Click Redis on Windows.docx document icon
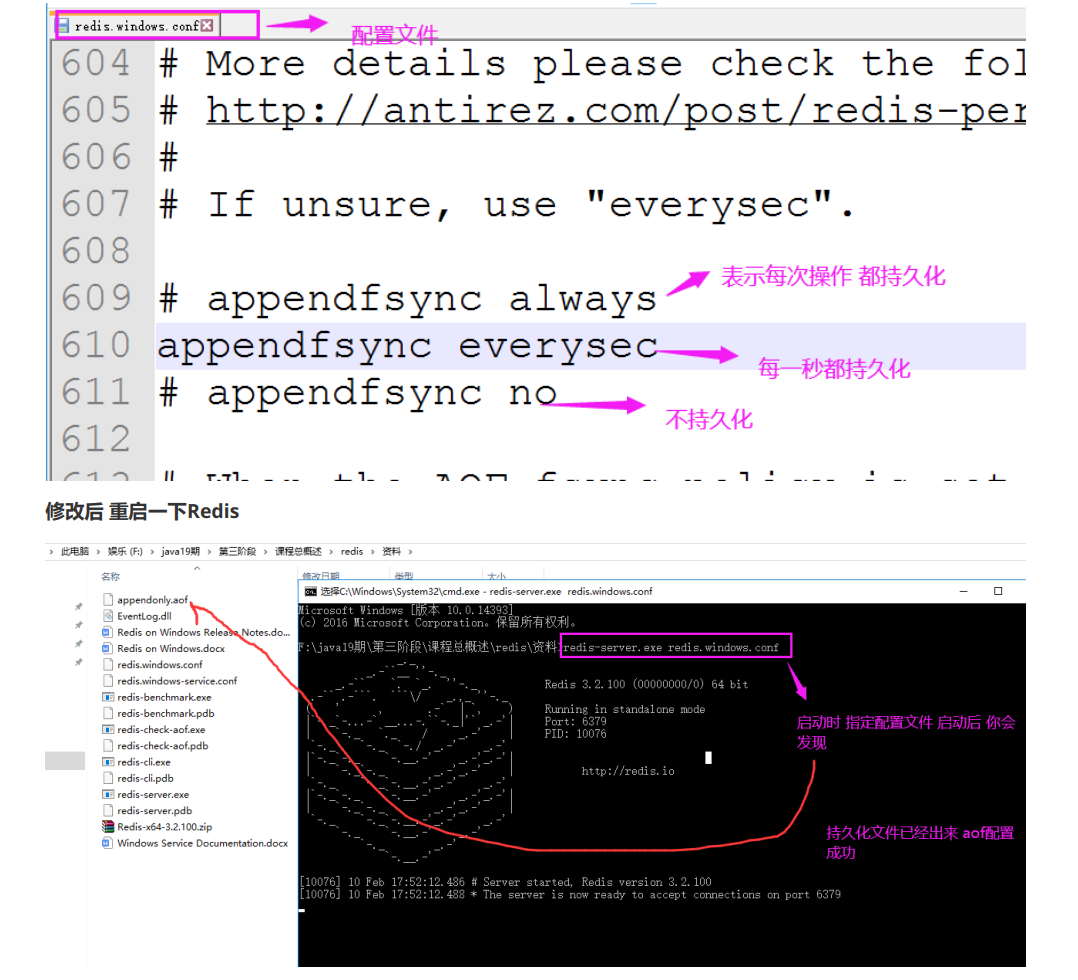 click(x=107, y=649)
